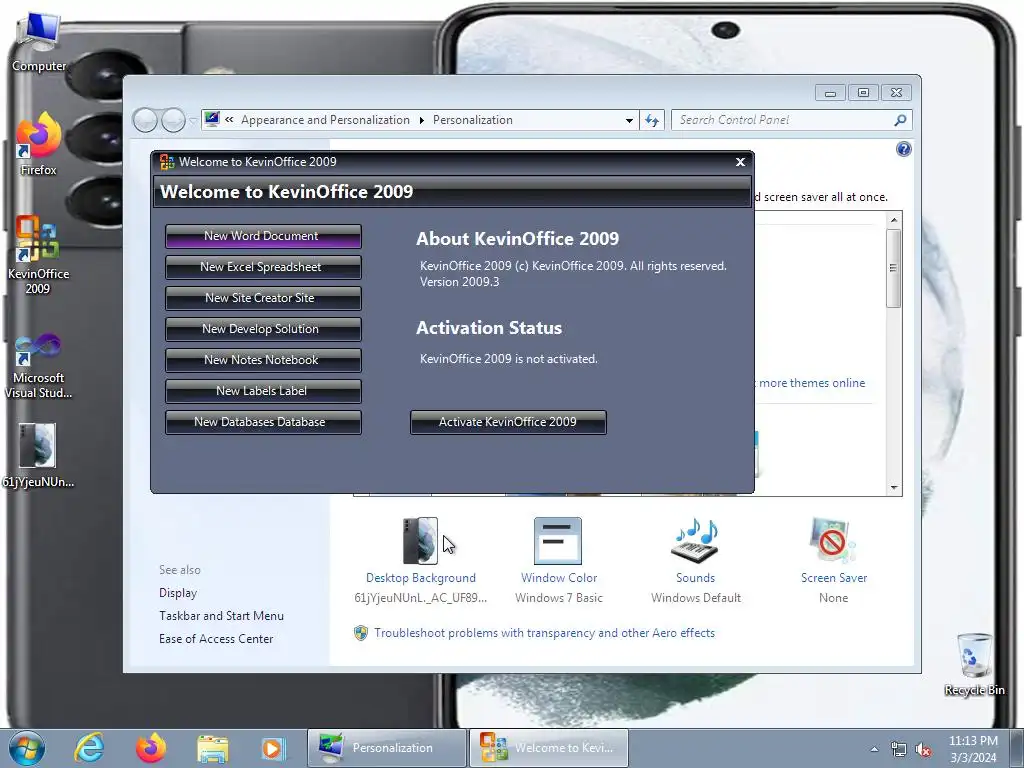Screen dimensions: 1024x768
Task: Click New Word Document
Action: pos(263,236)
